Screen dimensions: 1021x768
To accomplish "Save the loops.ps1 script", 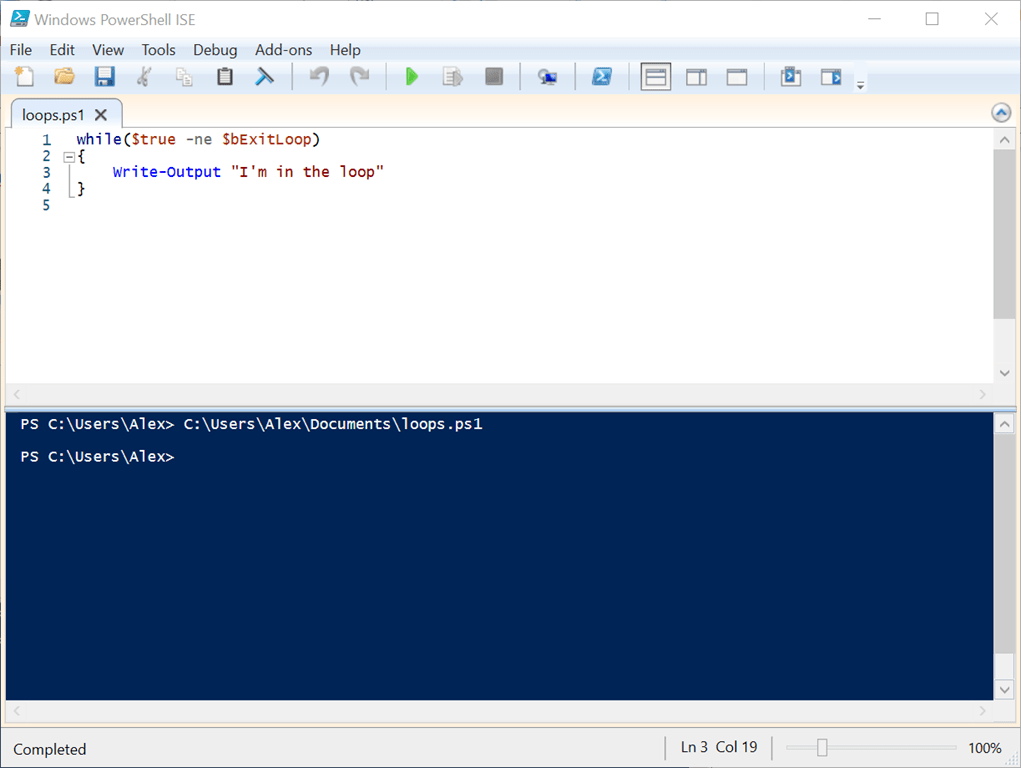I will [104, 77].
